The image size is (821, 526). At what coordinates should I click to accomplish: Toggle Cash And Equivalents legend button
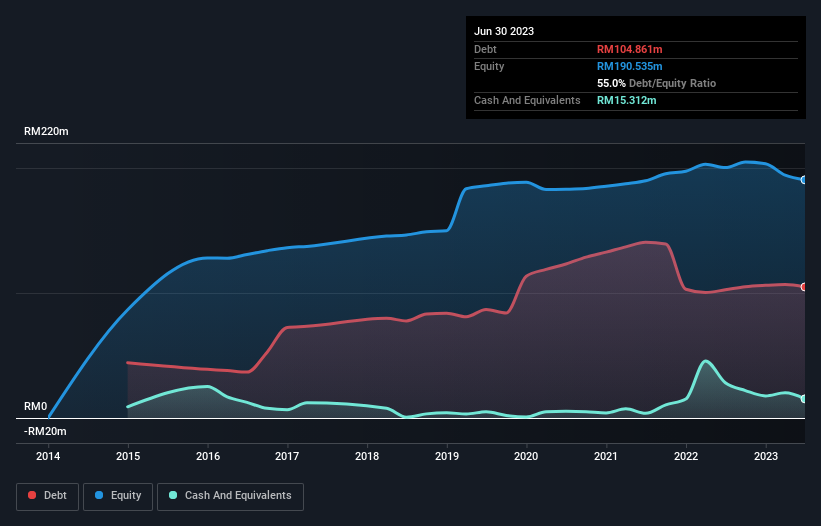click(230, 496)
